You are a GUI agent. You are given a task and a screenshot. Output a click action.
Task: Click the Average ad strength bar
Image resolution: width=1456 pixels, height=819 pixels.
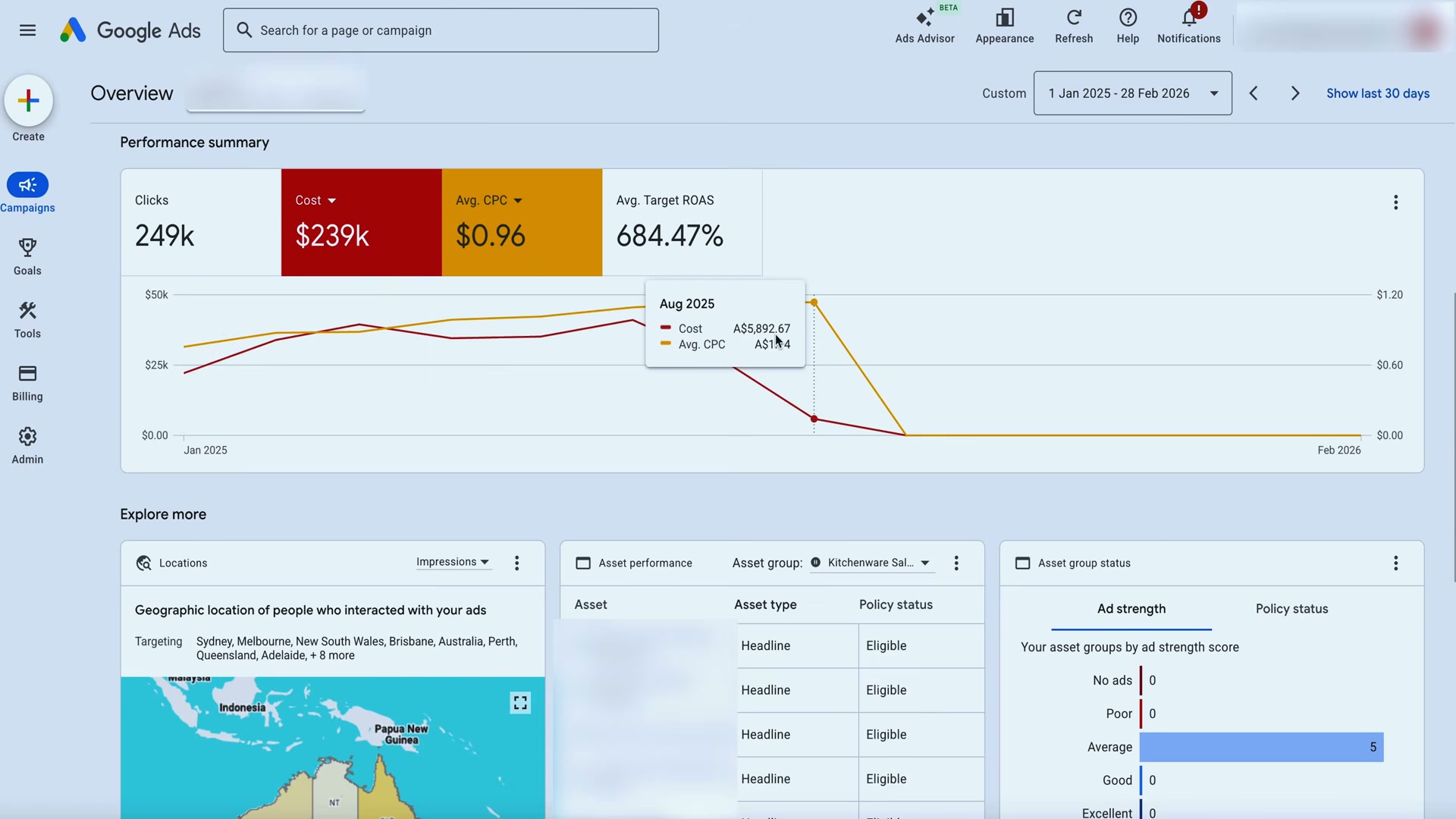click(x=1261, y=747)
